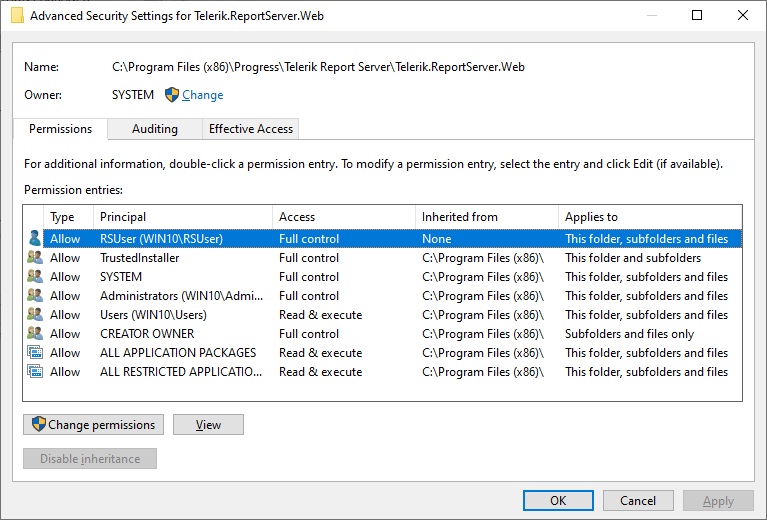
Task: Sort by the Applies to column header
Action: (x=650, y=217)
